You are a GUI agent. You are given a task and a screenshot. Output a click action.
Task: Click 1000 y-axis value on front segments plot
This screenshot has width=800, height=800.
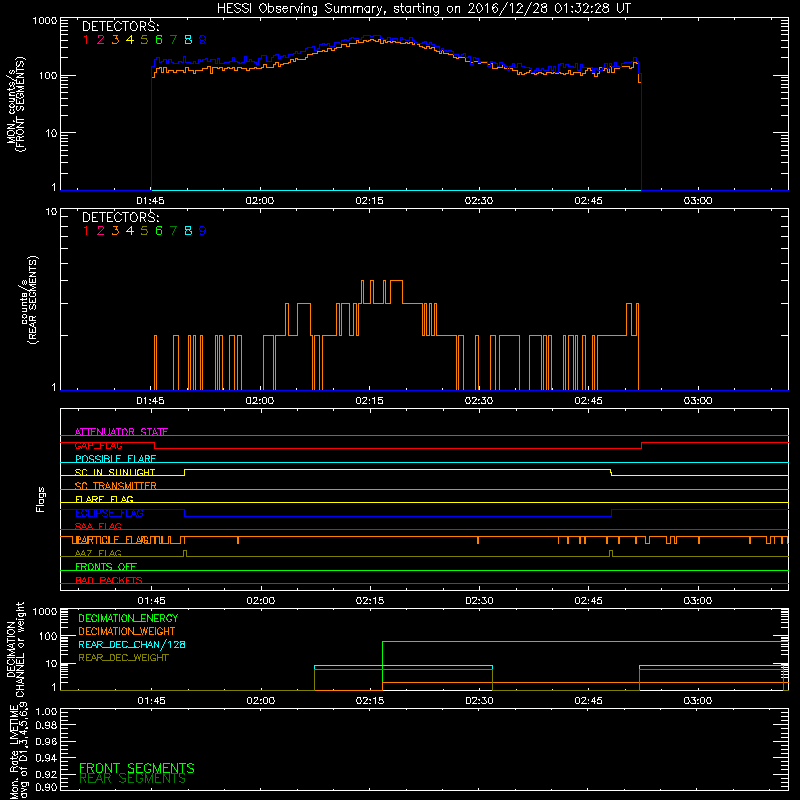45,21
